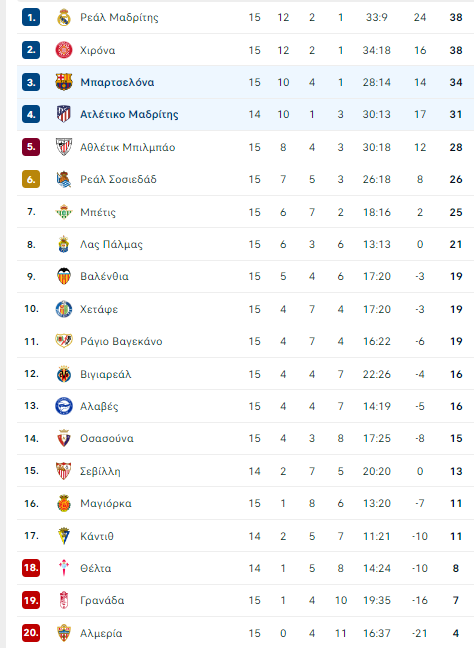
Task: Click the Barcelona club crest
Action: [x=64, y=82]
